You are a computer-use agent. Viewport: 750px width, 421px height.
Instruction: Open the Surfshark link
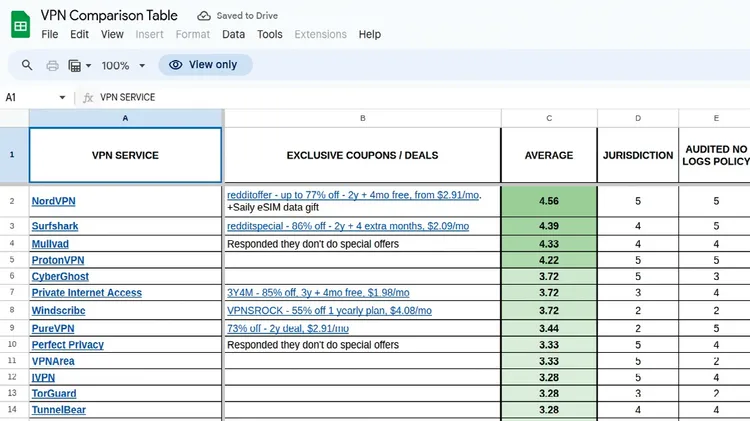[x=55, y=226]
